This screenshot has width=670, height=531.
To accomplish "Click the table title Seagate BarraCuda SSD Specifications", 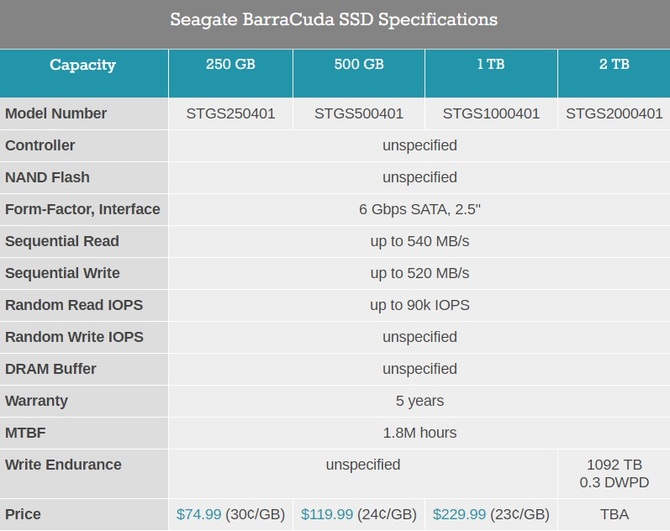I will point(334,20).
